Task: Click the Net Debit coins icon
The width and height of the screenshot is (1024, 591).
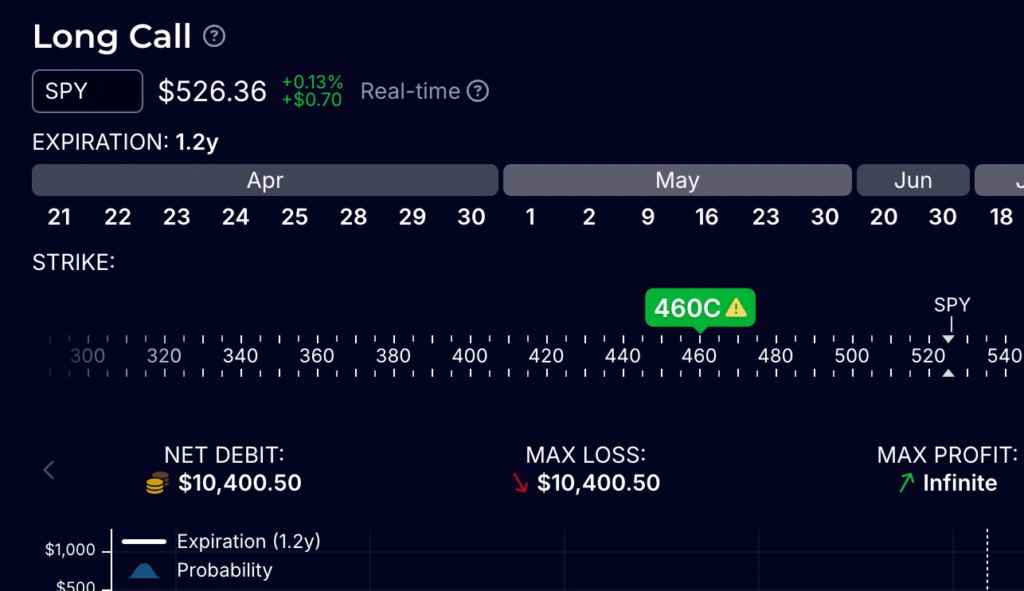Action: click(157, 483)
